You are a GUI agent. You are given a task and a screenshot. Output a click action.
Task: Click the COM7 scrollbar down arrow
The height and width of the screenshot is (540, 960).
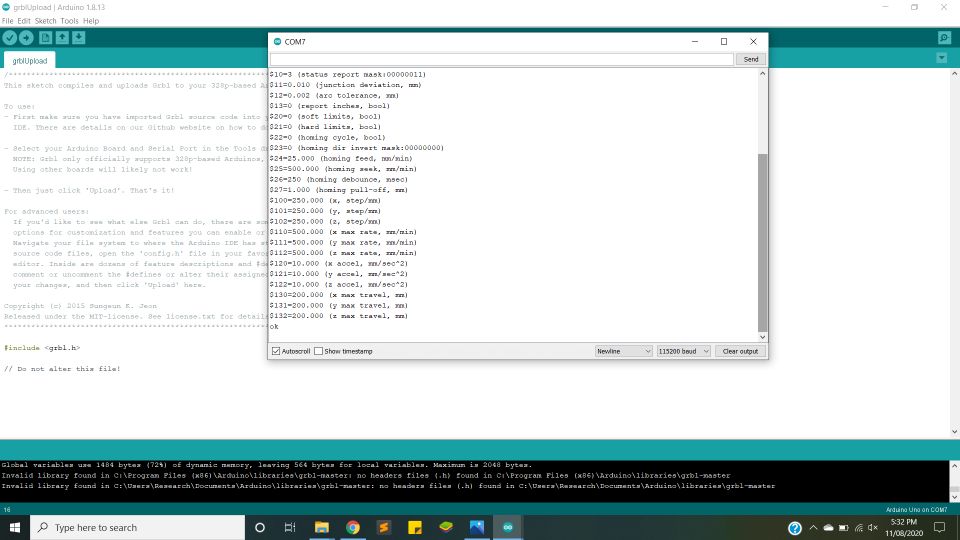762,337
